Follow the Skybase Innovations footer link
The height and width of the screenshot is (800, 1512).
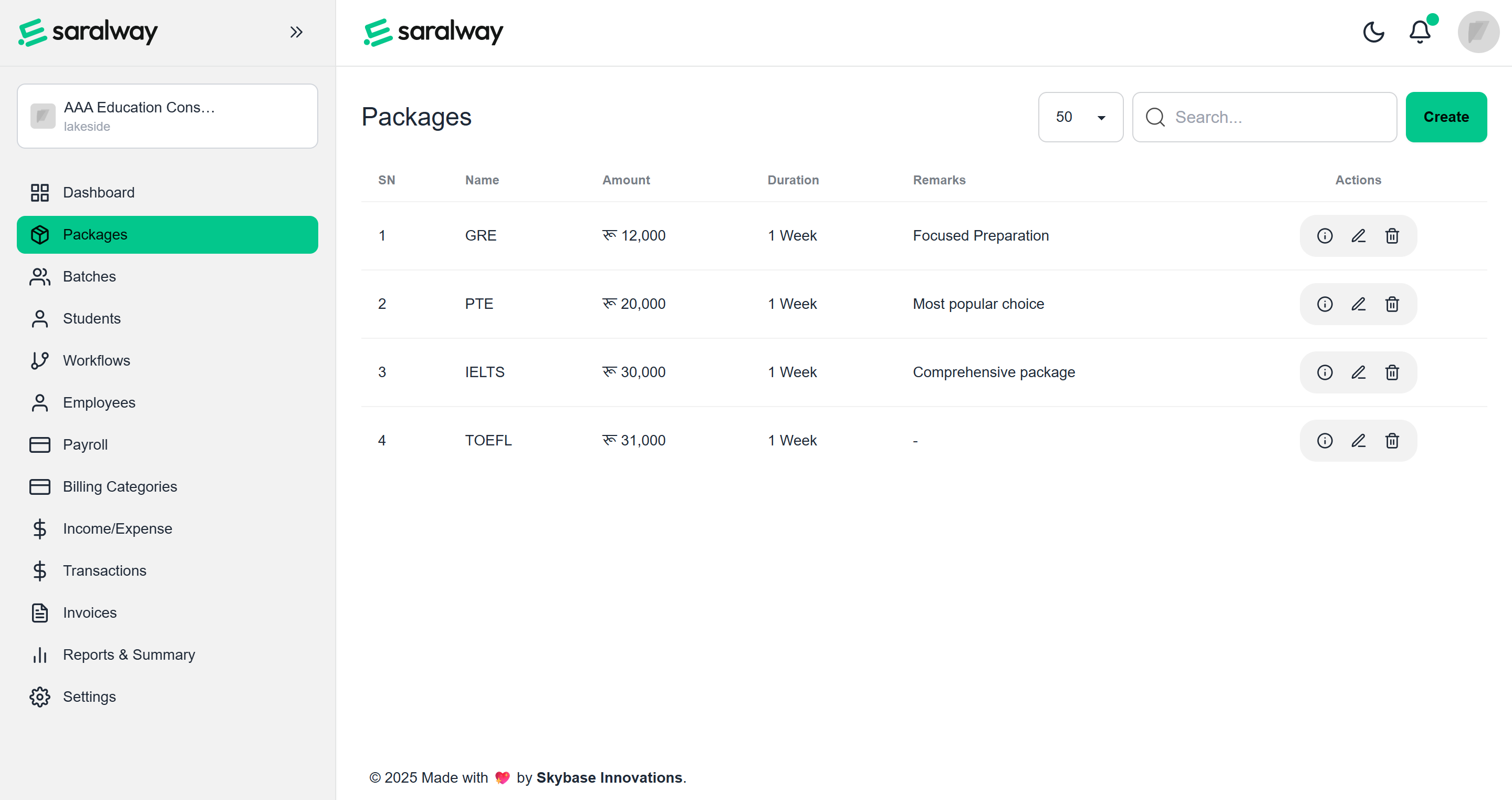click(609, 777)
